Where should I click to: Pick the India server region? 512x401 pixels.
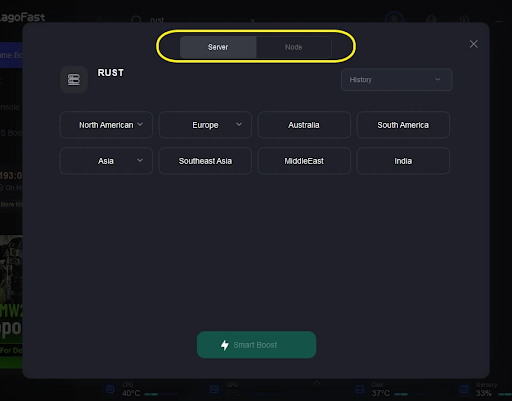[x=403, y=161]
